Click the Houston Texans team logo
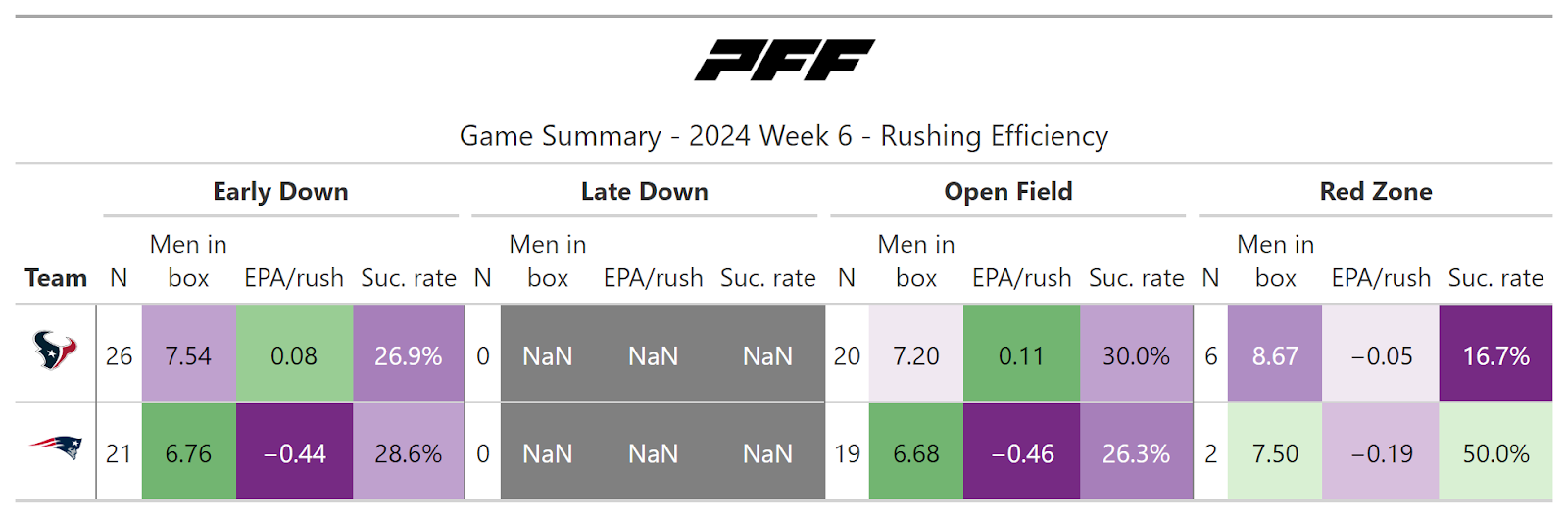Screen dimensions: 1568x517 [x=55, y=351]
